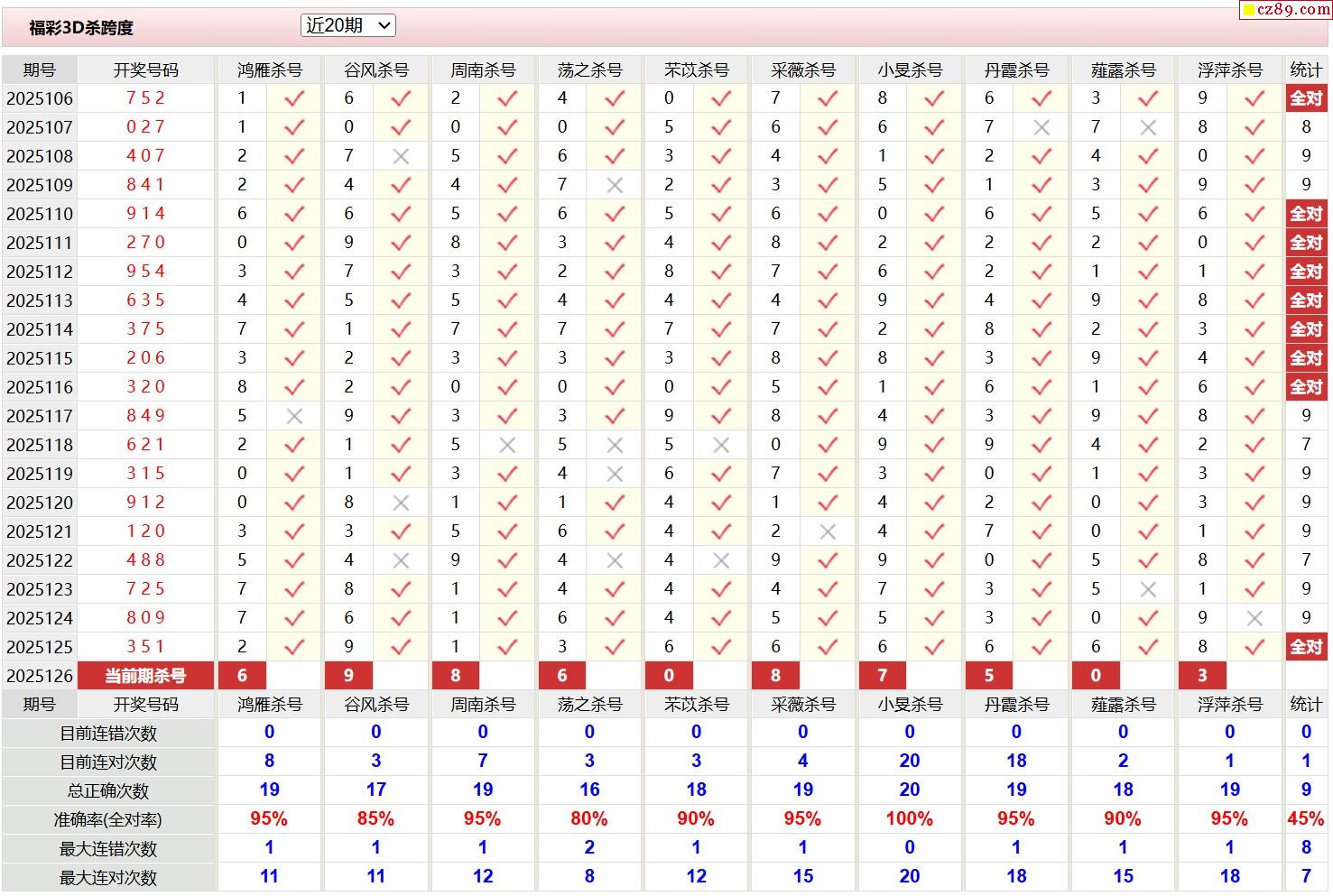Click the X mark for 薤露杀号 in row 2025107

click(x=1148, y=127)
